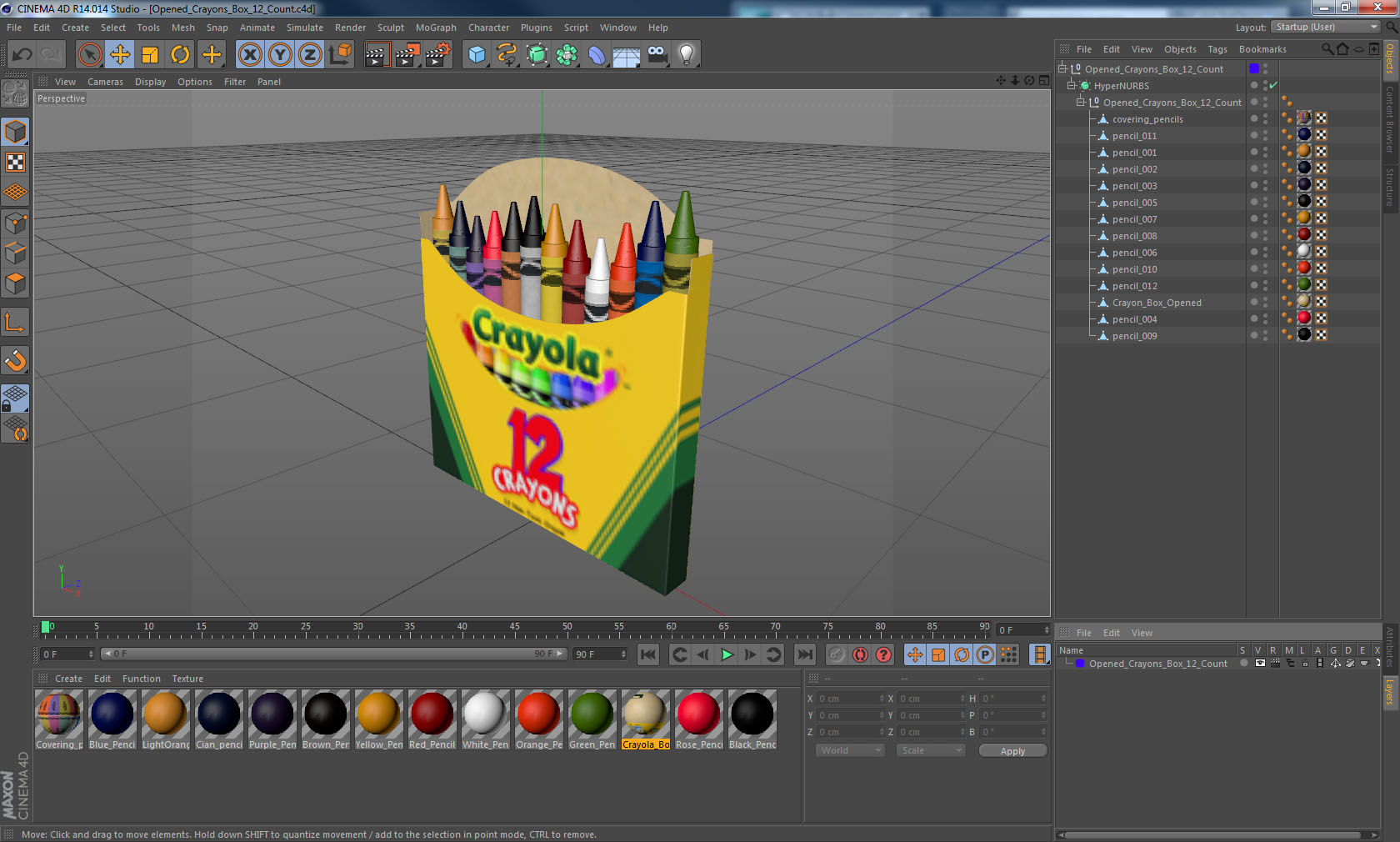Open the spline pen tools
The width and height of the screenshot is (1400, 842).
507,55
